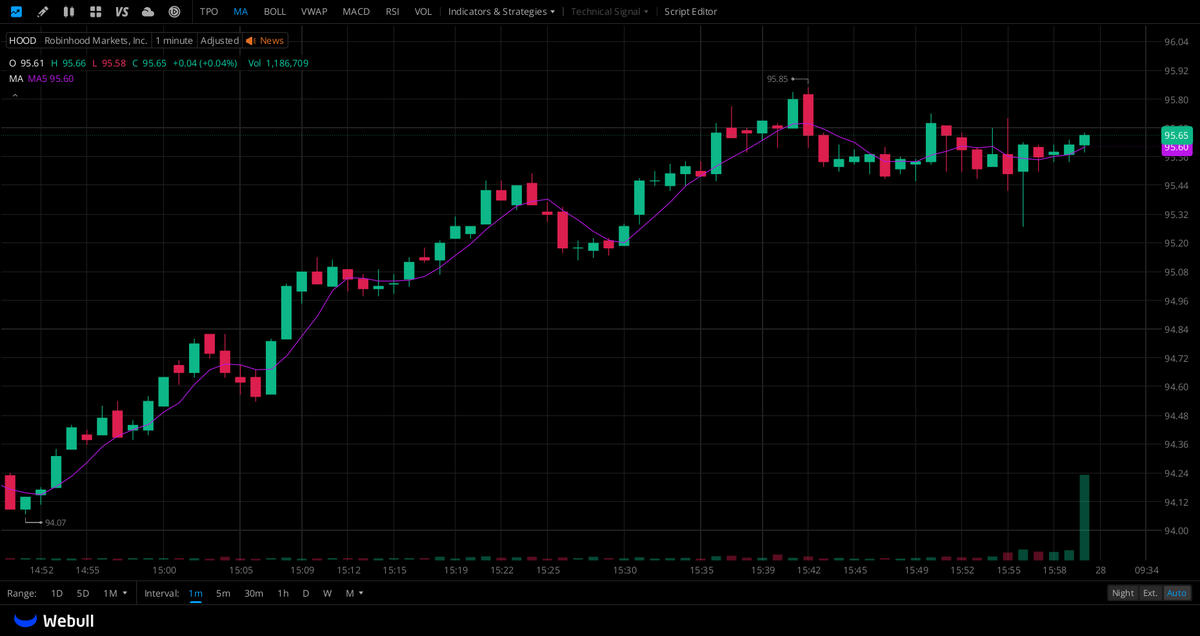Click the HOOD ticker symbol
The image size is (1200, 636).
tap(23, 41)
